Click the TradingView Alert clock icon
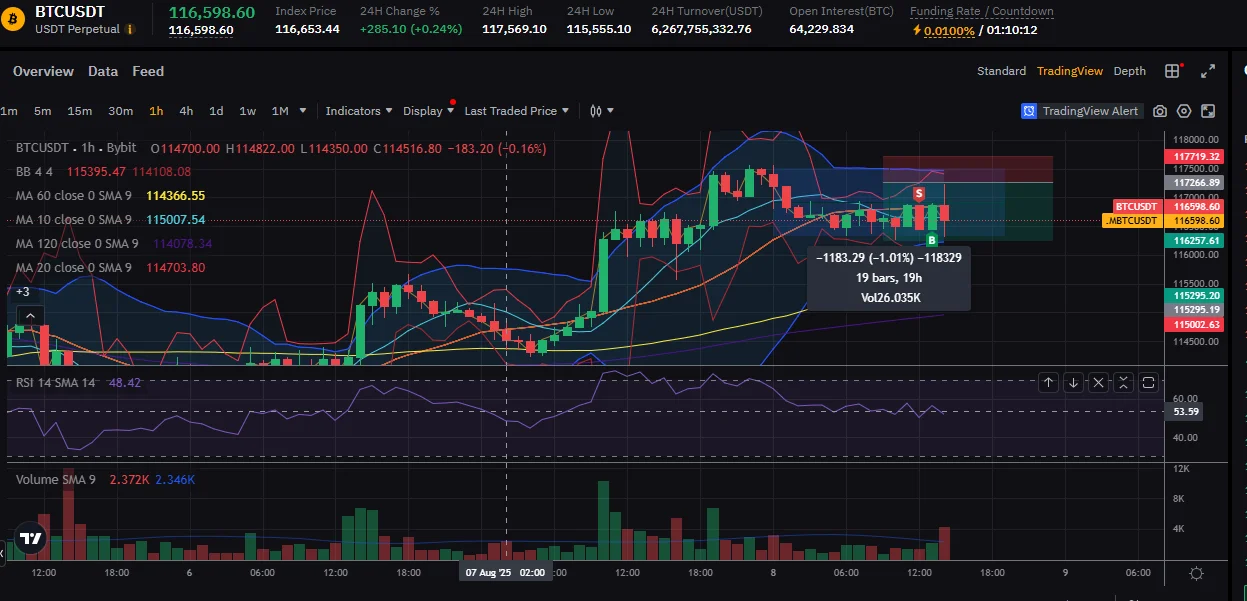This screenshot has width=1247, height=601. pyautogui.click(x=1029, y=111)
